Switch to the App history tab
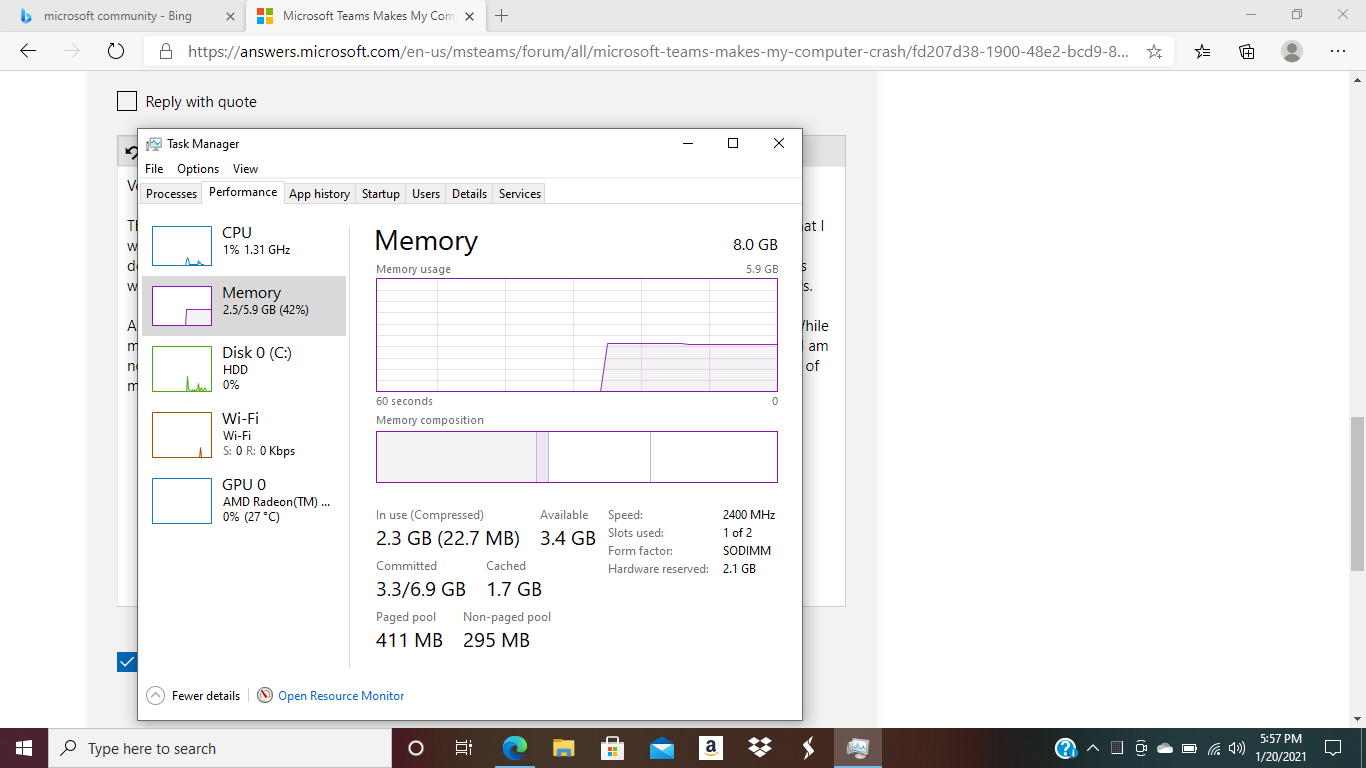 [319, 194]
